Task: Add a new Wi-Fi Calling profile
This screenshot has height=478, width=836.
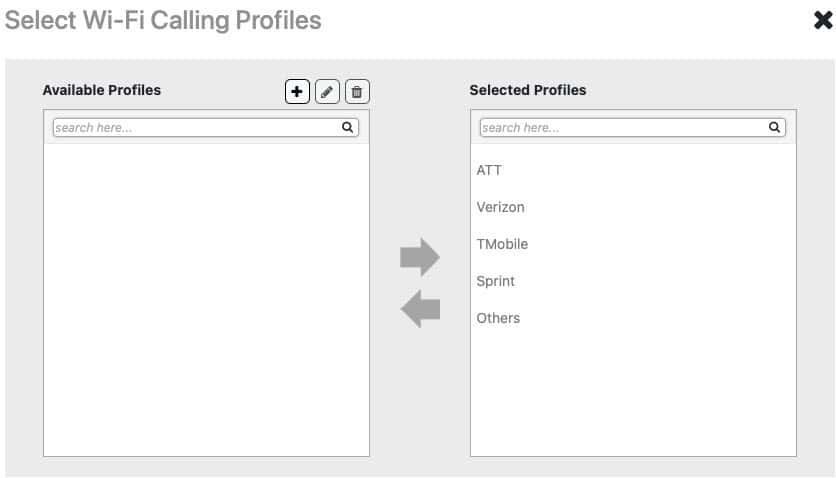Action: [297, 92]
